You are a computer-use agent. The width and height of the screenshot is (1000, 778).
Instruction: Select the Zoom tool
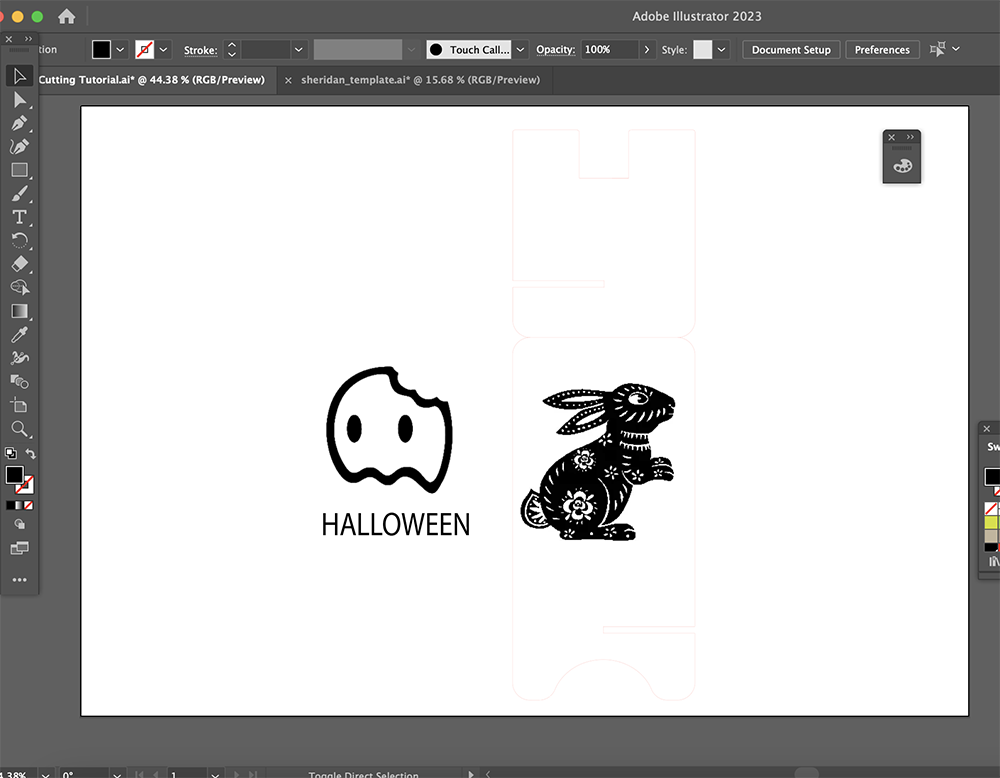(18, 429)
